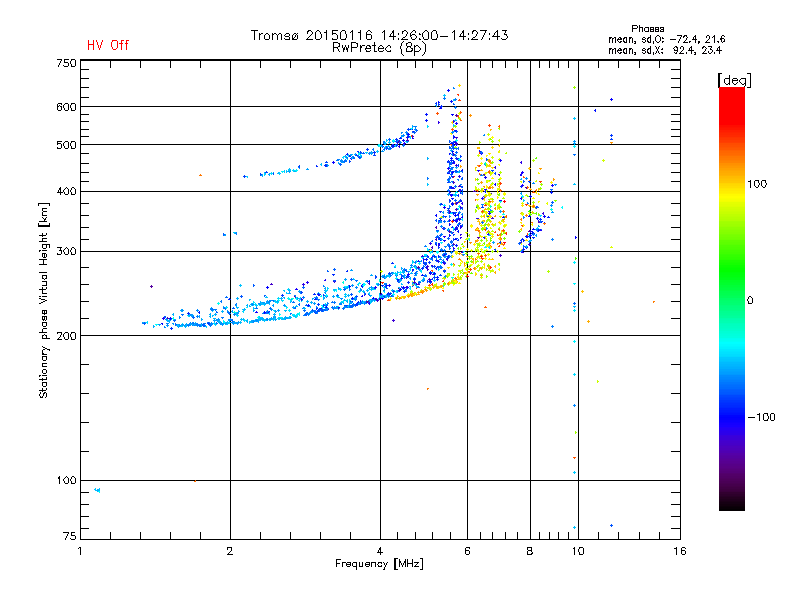Click the cyan echo cluster near 95 km
The height and width of the screenshot is (600, 800).
point(97,490)
